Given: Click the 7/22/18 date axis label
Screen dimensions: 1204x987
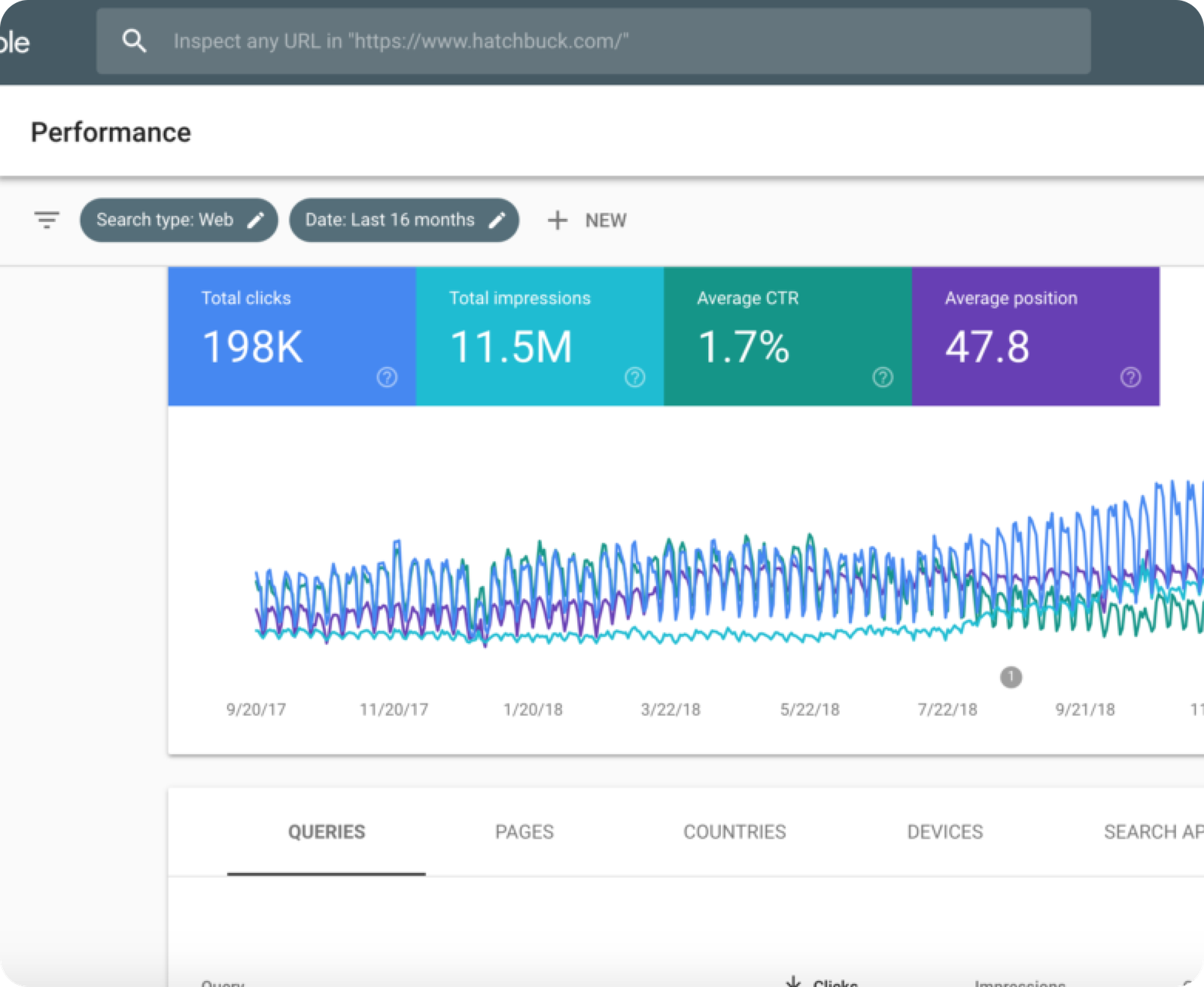Looking at the screenshot, I should tap(947, 709).
